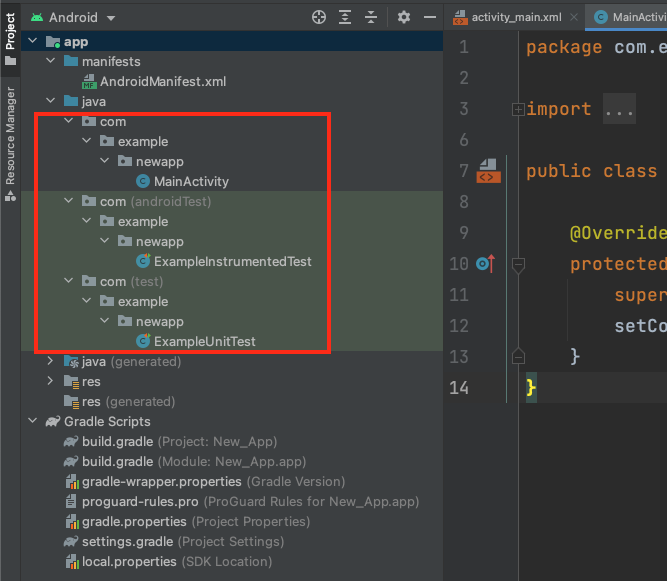Viewport: 667px width, 581px height.
Task: Select the ExampleUnitTest class icon
Action: point(143,341)
